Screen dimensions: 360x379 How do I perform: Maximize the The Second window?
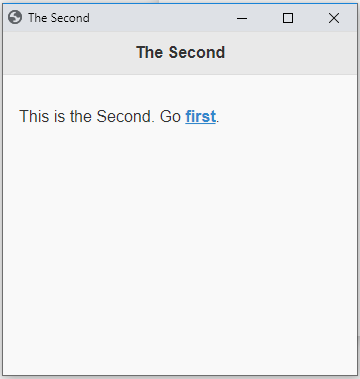tap(288, 18)
